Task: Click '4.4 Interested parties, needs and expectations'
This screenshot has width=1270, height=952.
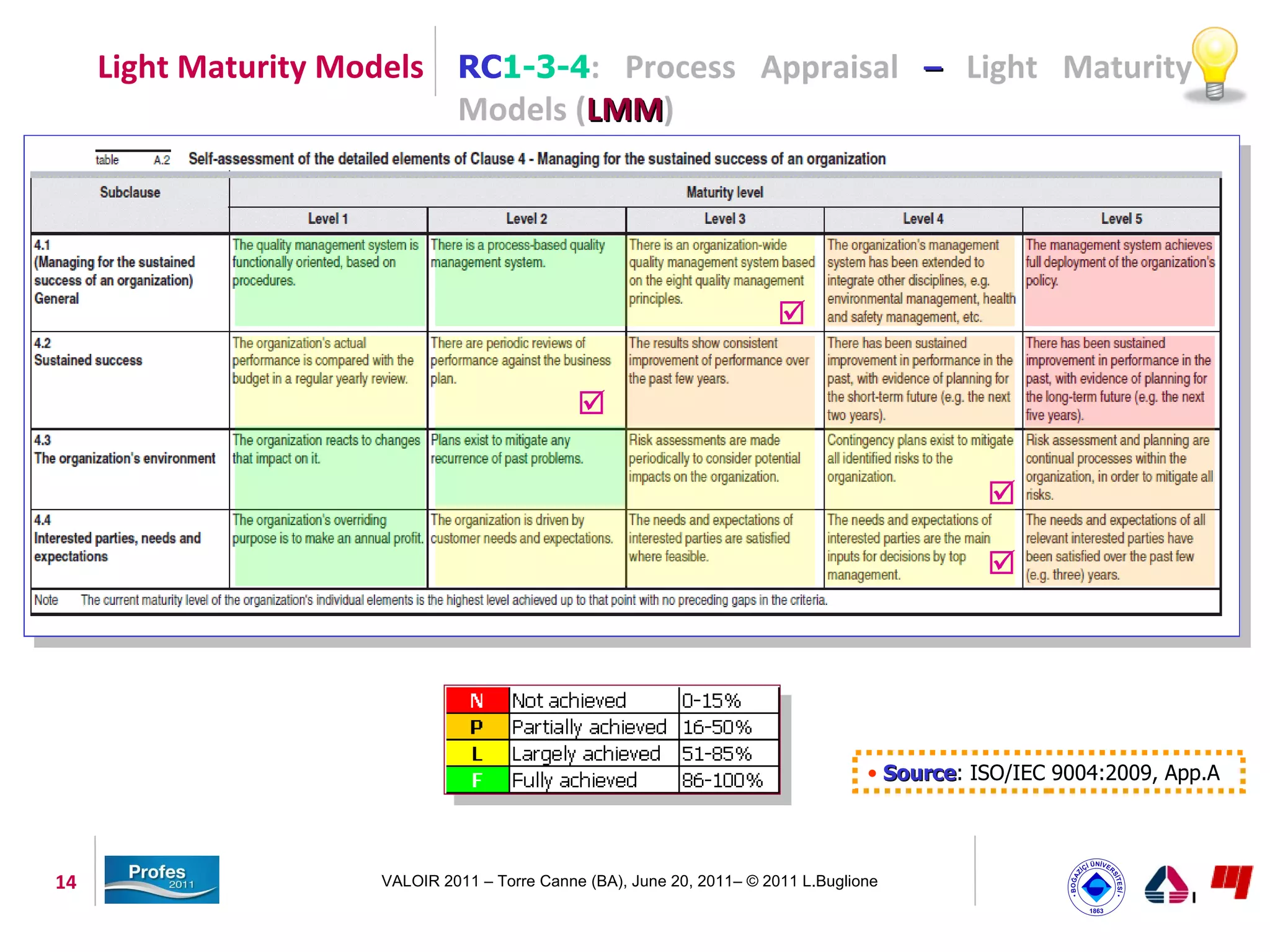Action: tap(130, 549)
